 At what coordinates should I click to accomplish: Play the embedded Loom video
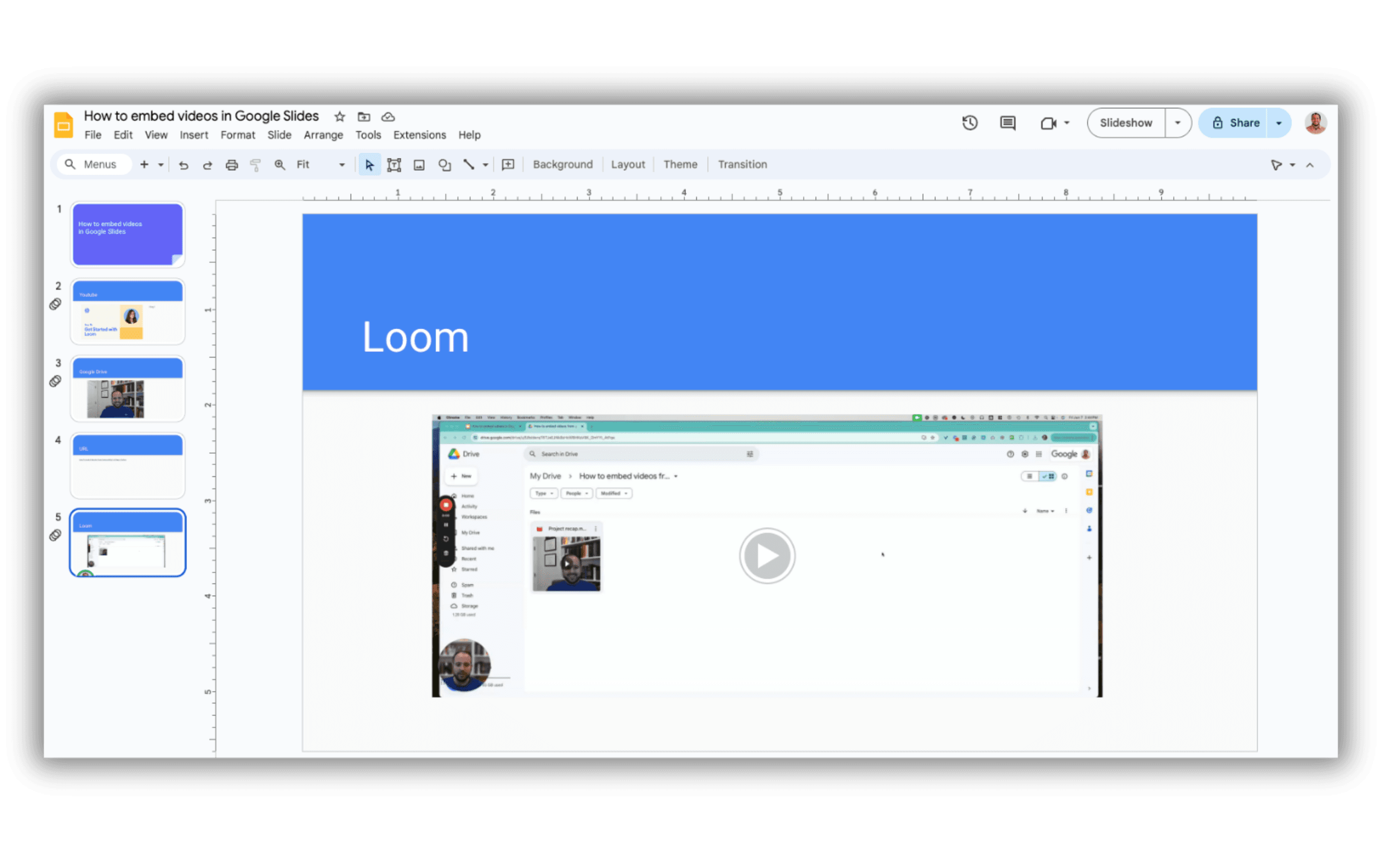tap(767, 555)
